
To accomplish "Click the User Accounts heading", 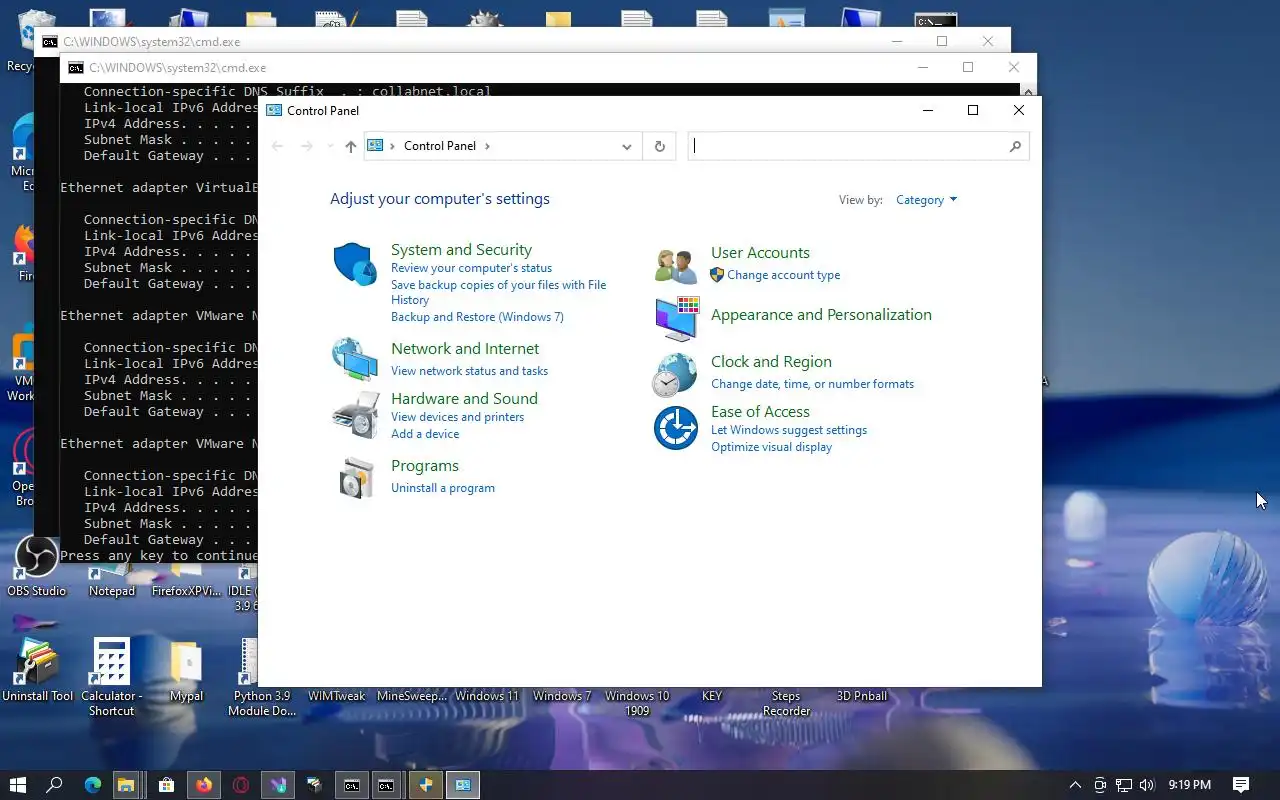I will (x=760, y=253).
